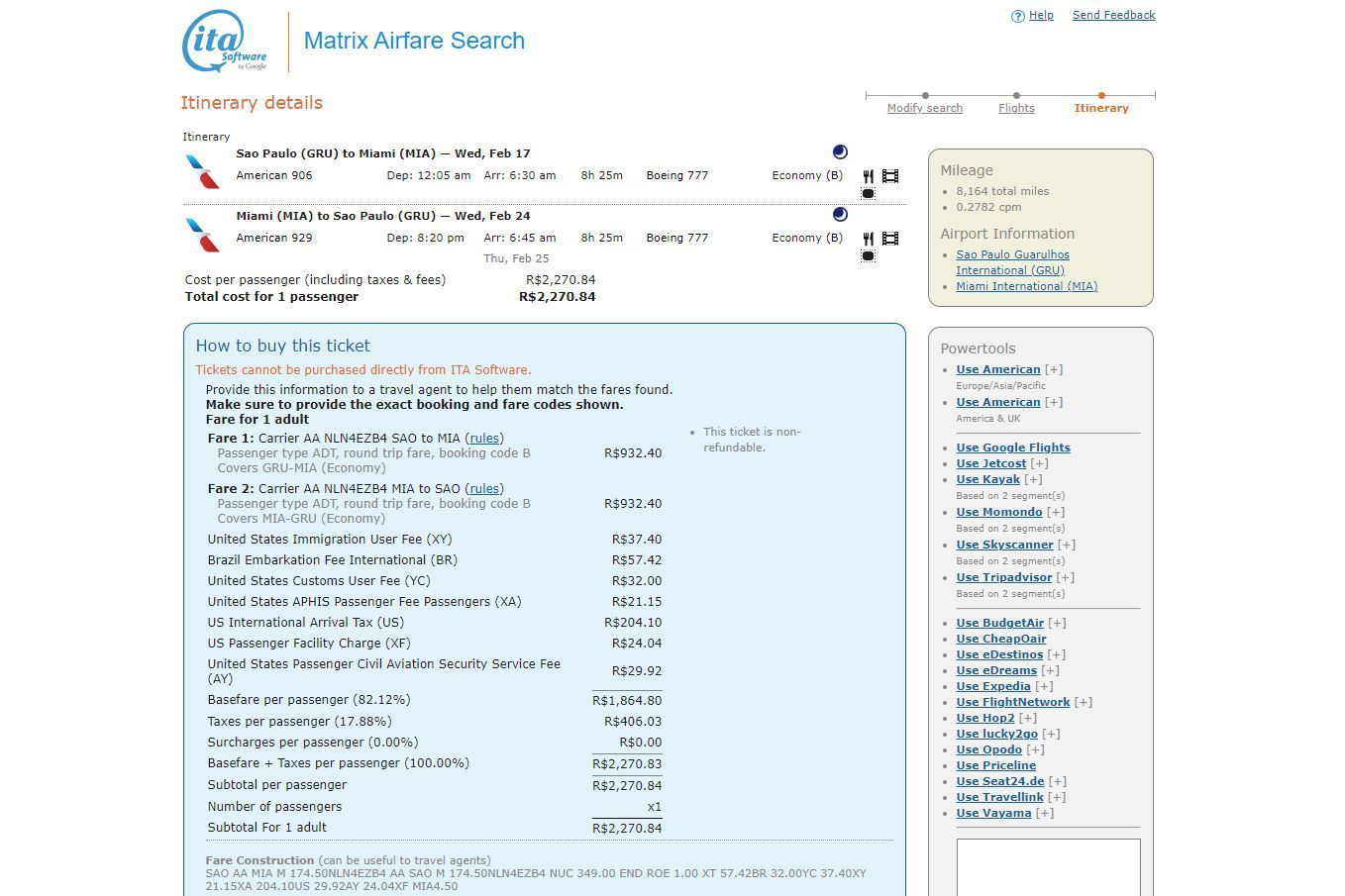The image size is (1345, 896).
Task: Expand Skyscanner [+] options
Action: tap(1067, 545)
